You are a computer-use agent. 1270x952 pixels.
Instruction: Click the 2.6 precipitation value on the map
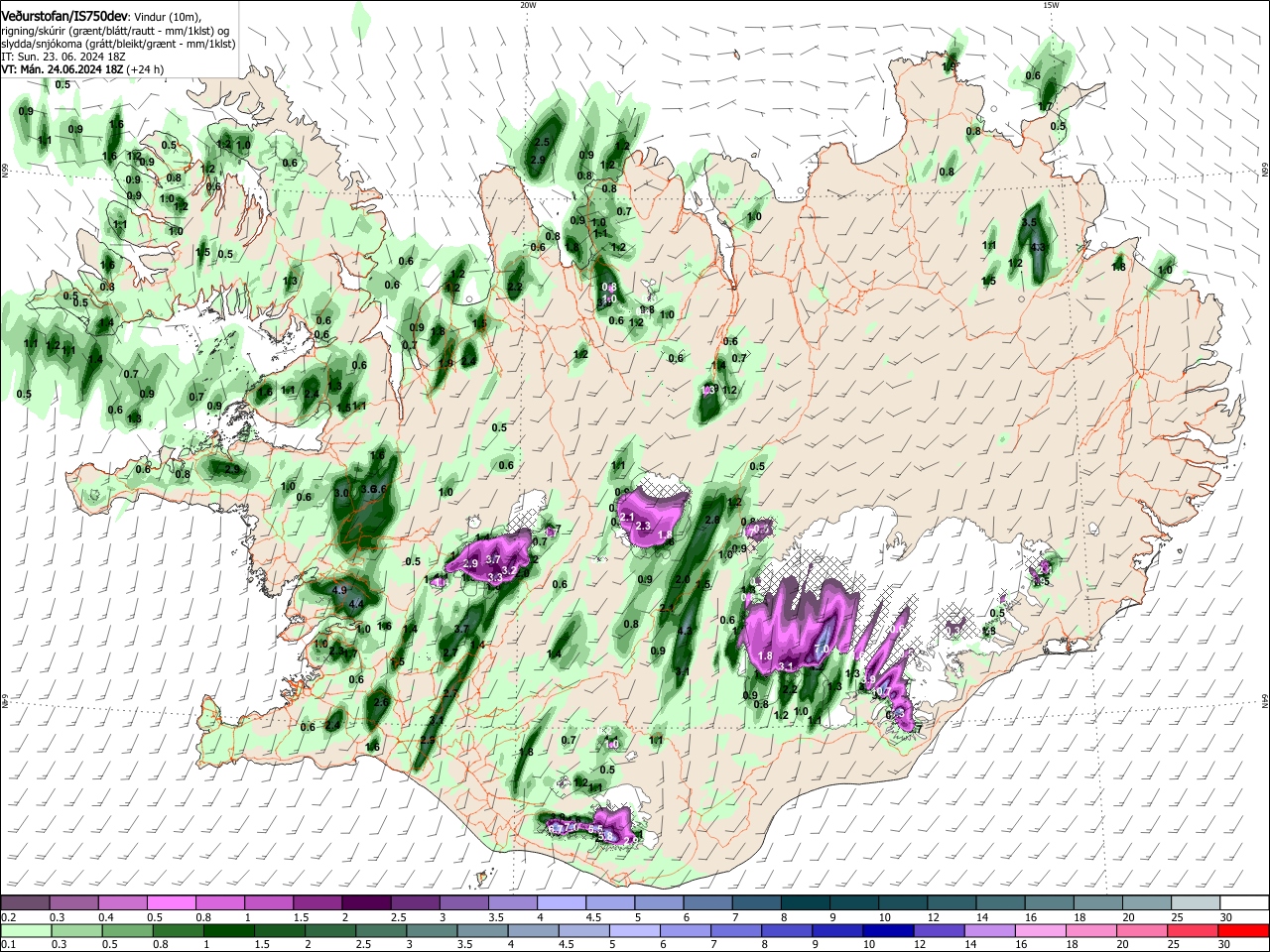[x=382, y=702]
